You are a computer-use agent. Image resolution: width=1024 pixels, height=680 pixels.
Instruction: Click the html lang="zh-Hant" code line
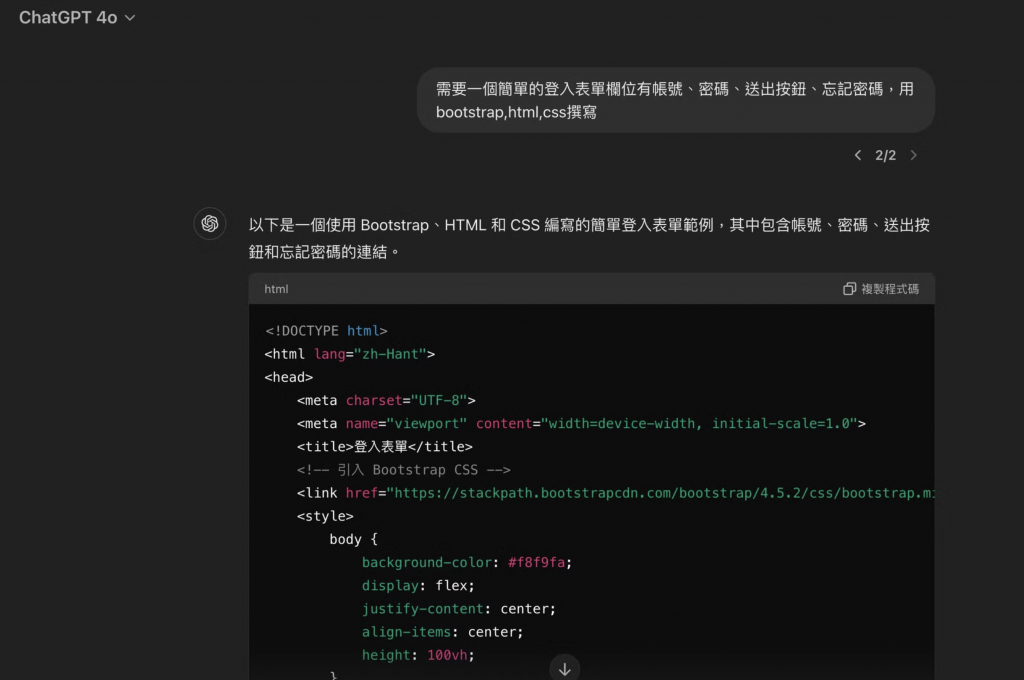349,354
